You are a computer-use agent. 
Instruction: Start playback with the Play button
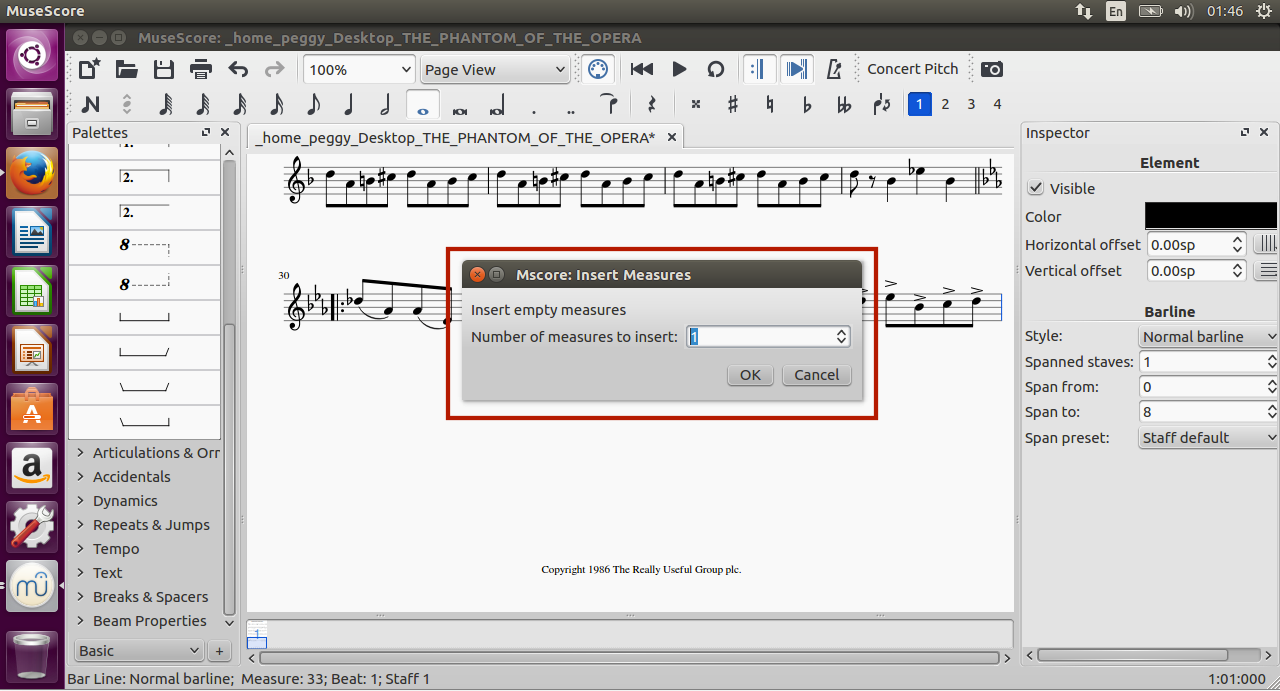click(x=680, y=69)
